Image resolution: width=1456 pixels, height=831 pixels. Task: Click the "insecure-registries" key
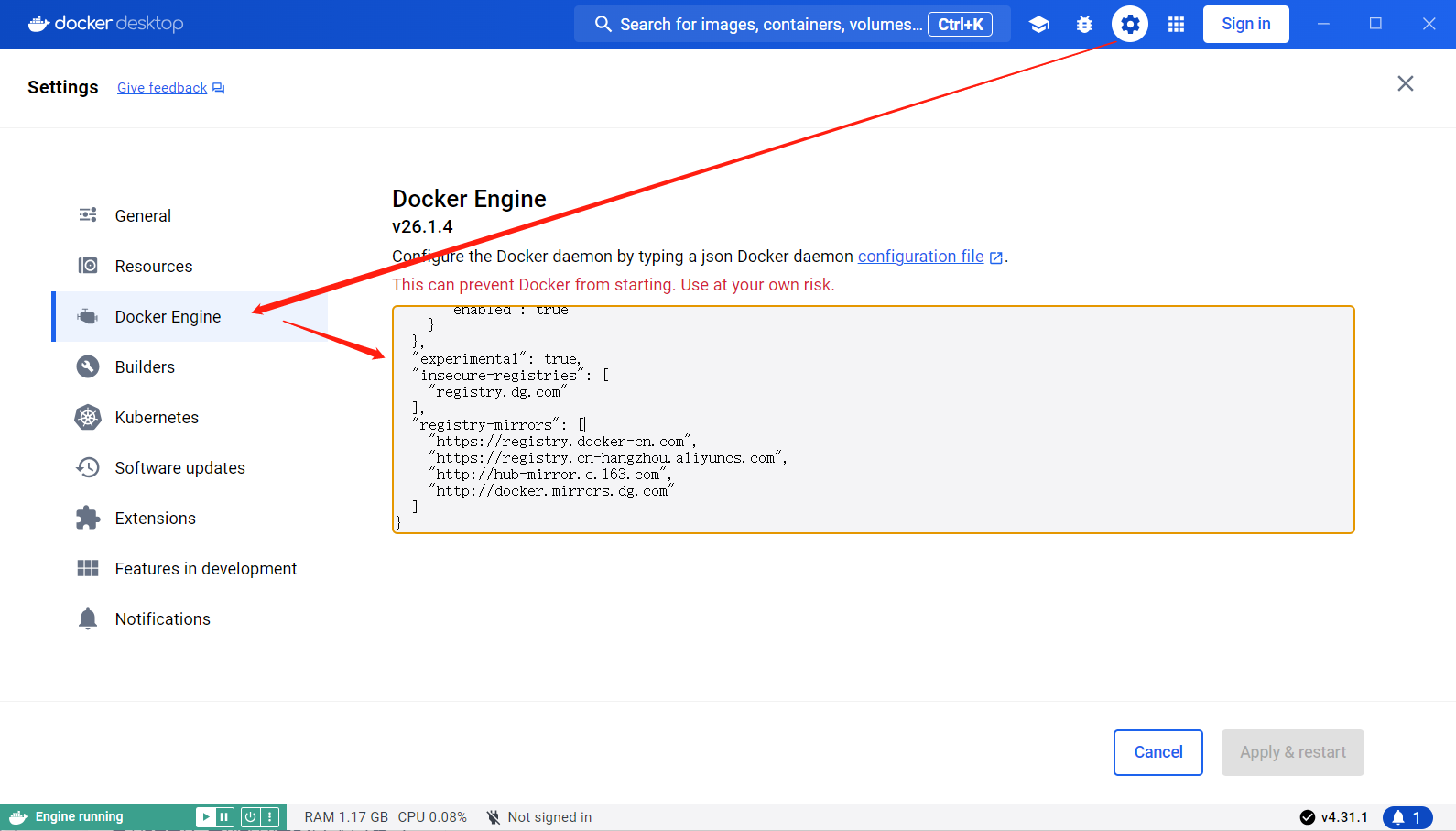pos(498,376)
